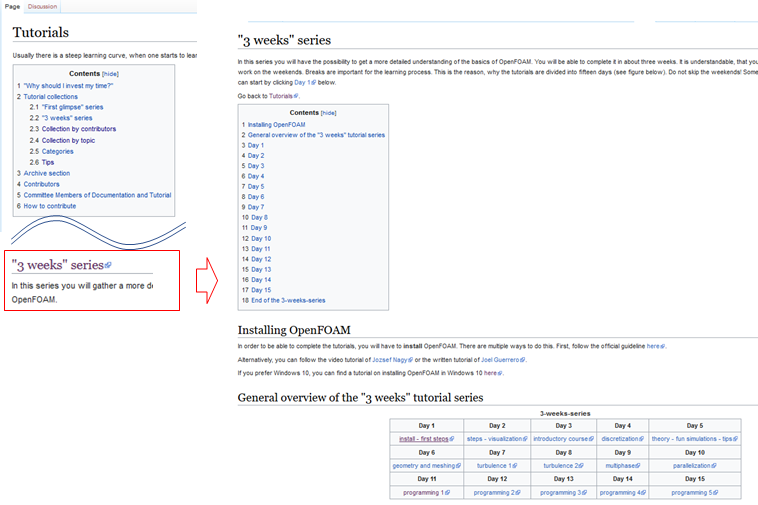
Task: Select 2.2 "3 weeks" series contents entry
Action: click(x=67, y=118)
